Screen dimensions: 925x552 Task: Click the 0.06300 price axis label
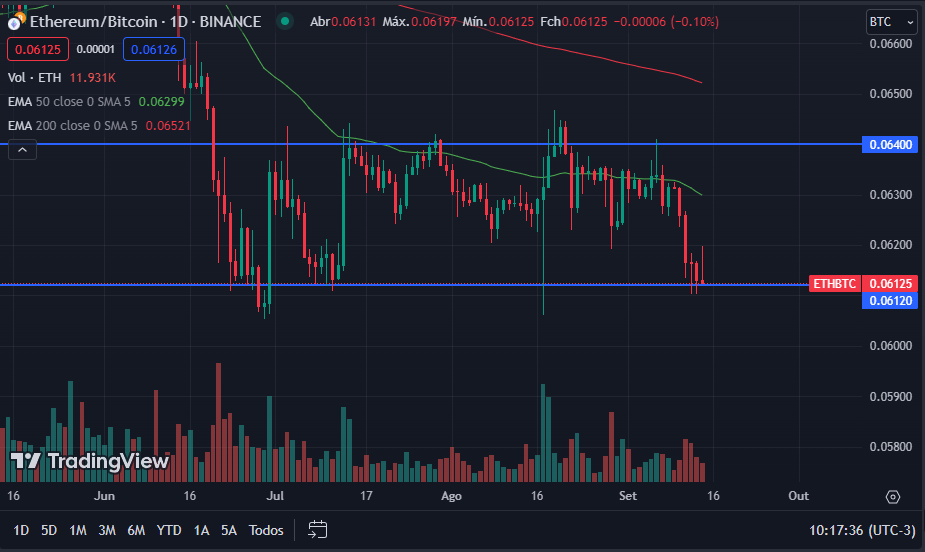(x=891, y=195)
